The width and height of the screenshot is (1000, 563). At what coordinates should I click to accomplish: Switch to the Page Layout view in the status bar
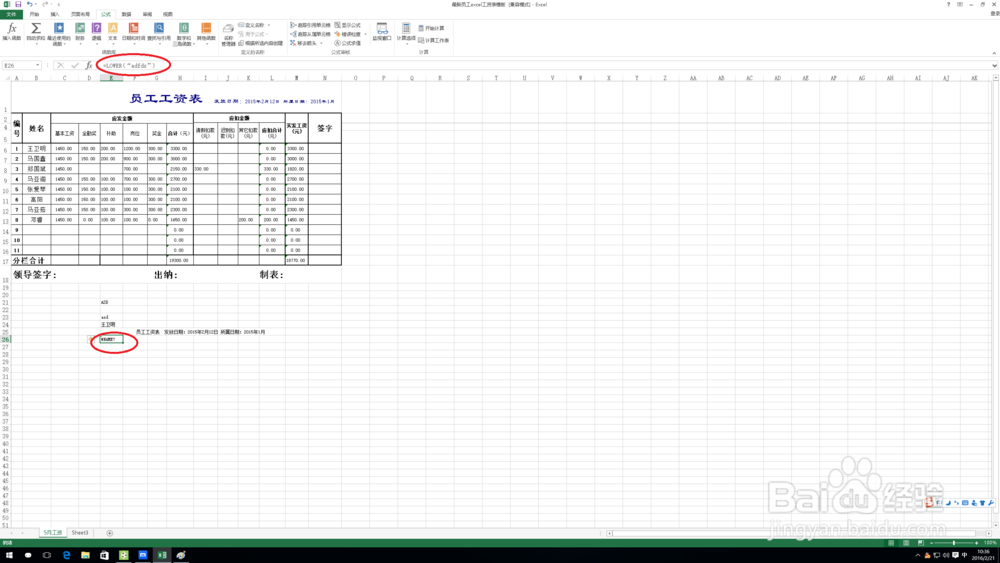coord(906,543)
